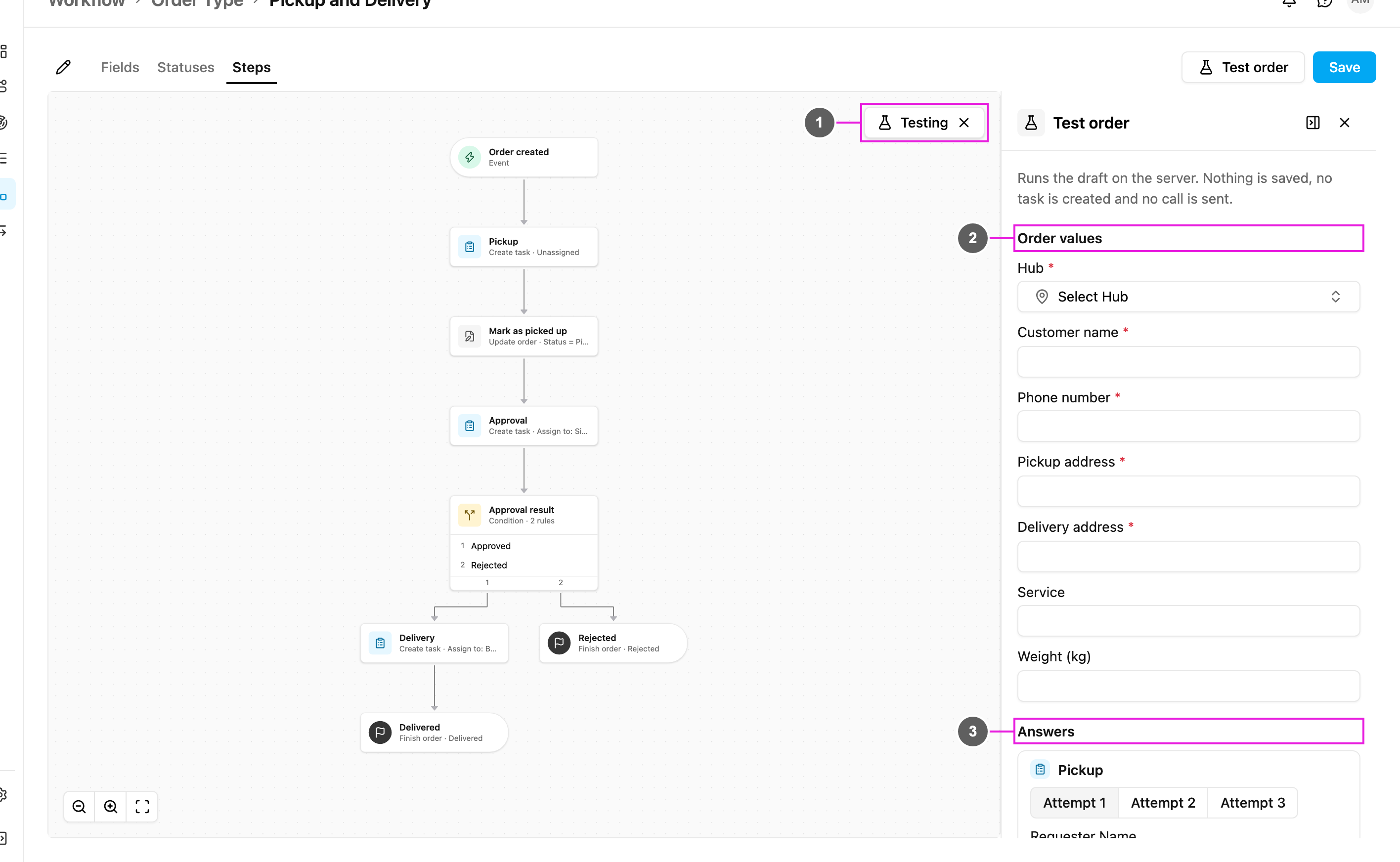The image size is (1400, 862).
Task: Zoom in the workflow canvas
Action: click(111, 807)
